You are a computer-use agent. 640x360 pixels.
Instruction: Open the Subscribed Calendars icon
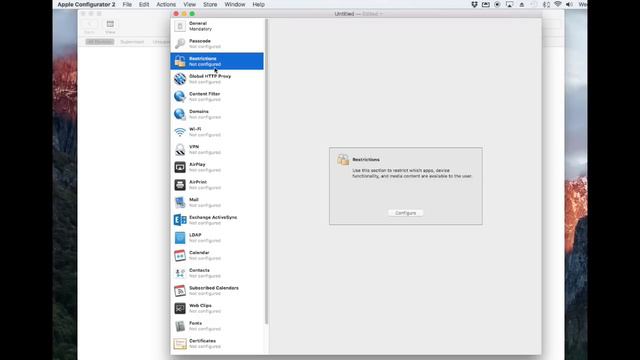[180, 290]
